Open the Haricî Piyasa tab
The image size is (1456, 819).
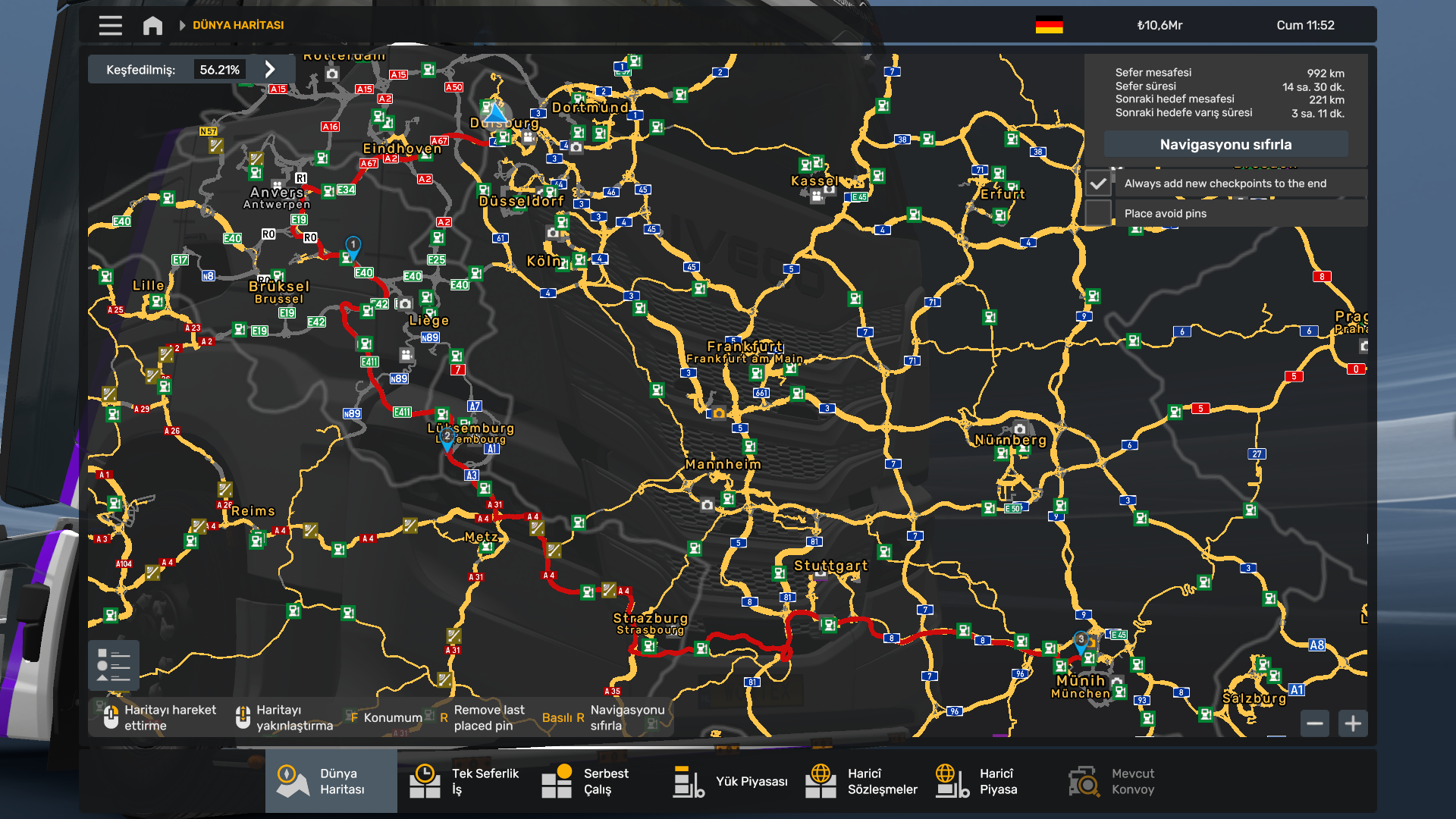tap(990, 781)
